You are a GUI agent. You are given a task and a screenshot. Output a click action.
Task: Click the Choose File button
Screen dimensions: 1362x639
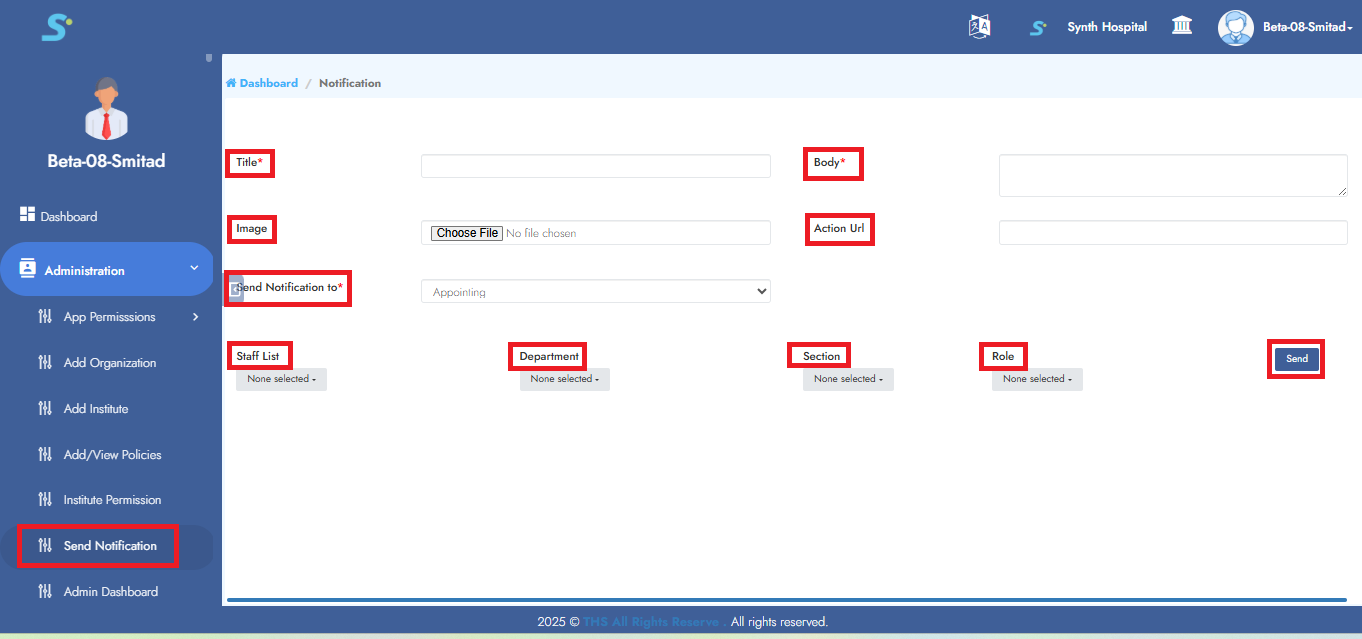tap(467, 233)
